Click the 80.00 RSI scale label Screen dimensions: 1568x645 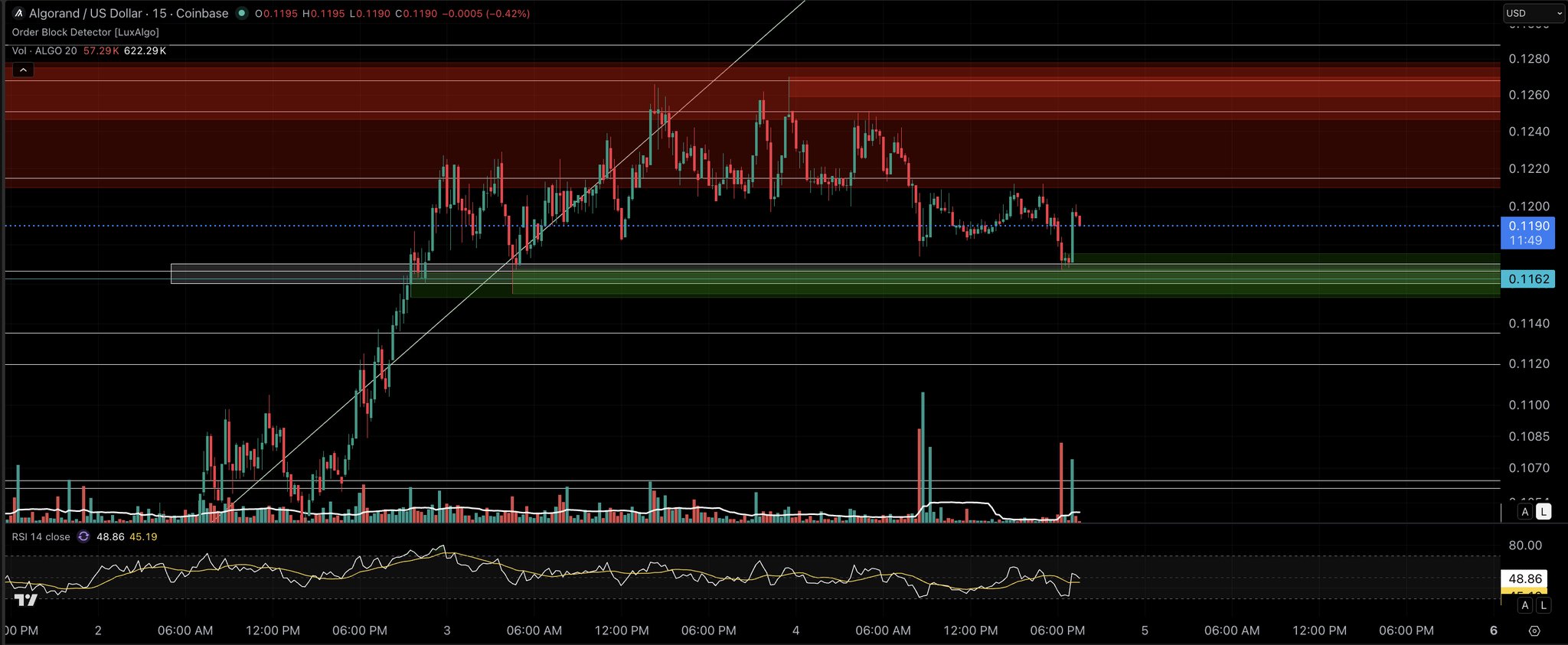1525,546
